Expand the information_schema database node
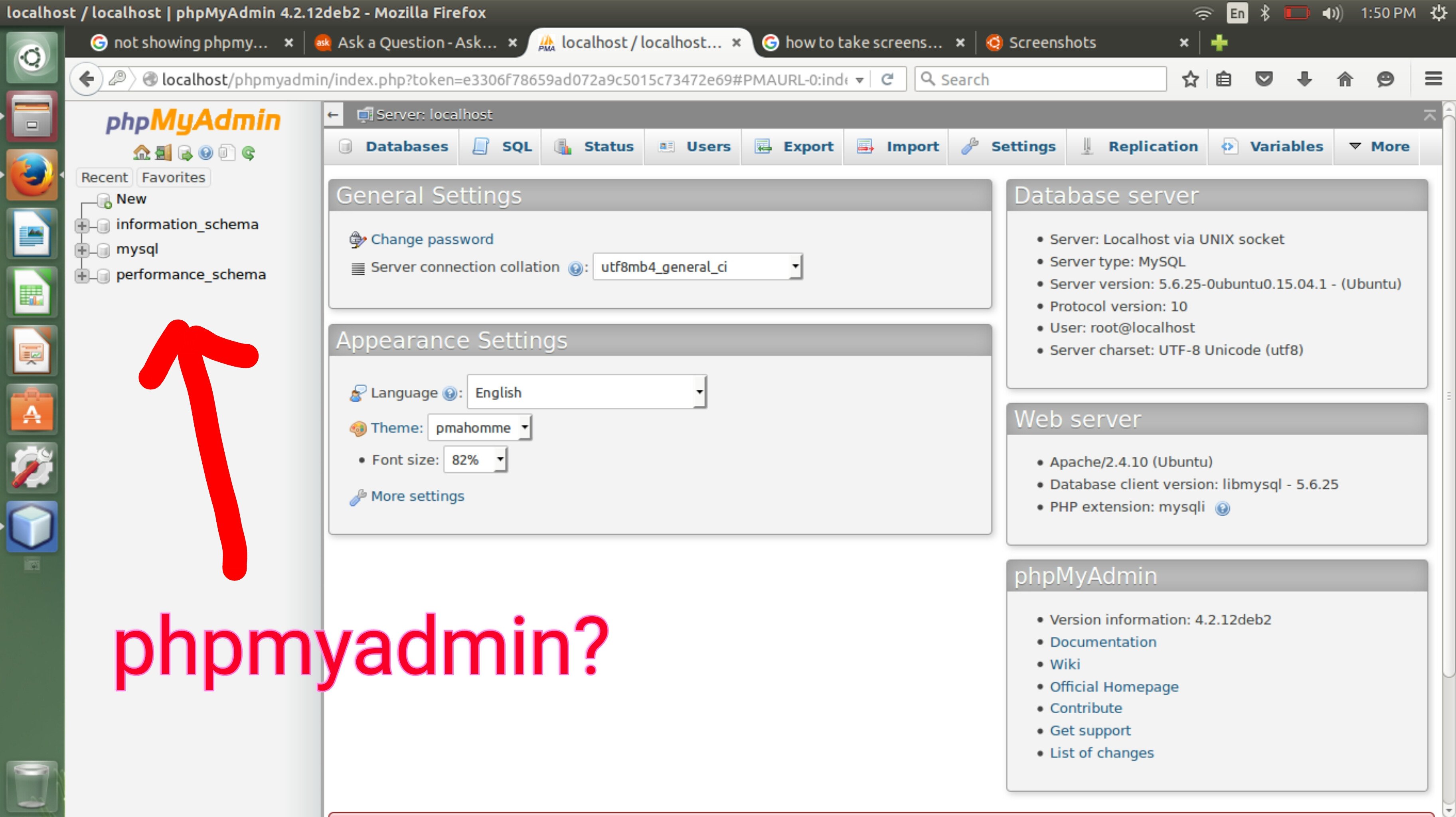The height and width of the screenshot is (817, 1456). [82, 225]
